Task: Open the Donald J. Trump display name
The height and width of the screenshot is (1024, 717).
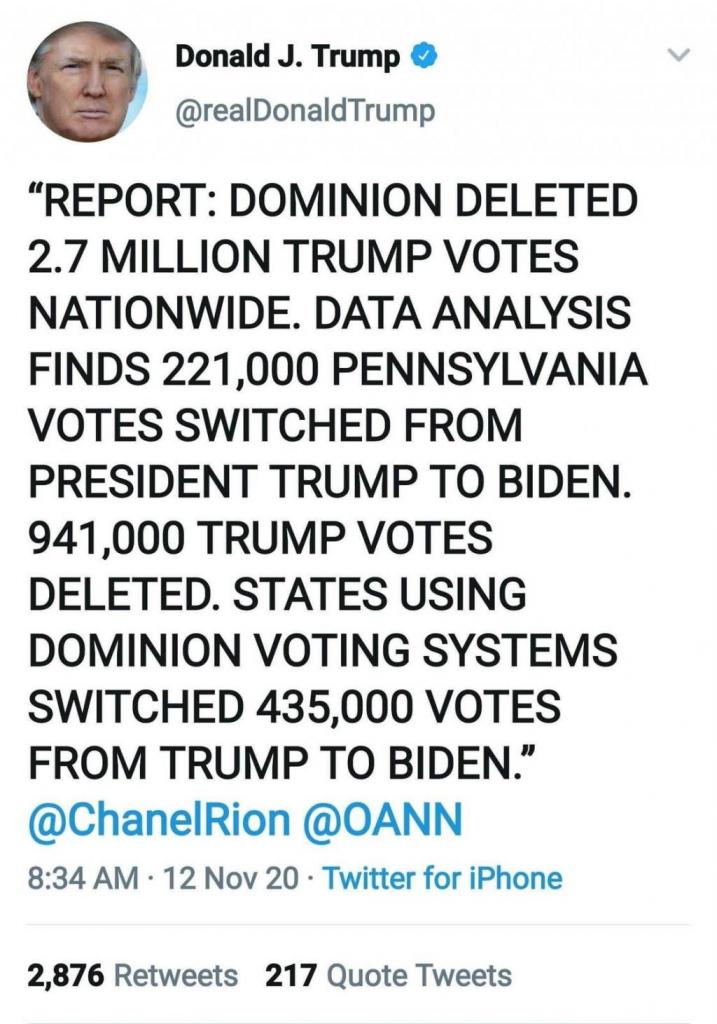Action: [x=288, y=58]
